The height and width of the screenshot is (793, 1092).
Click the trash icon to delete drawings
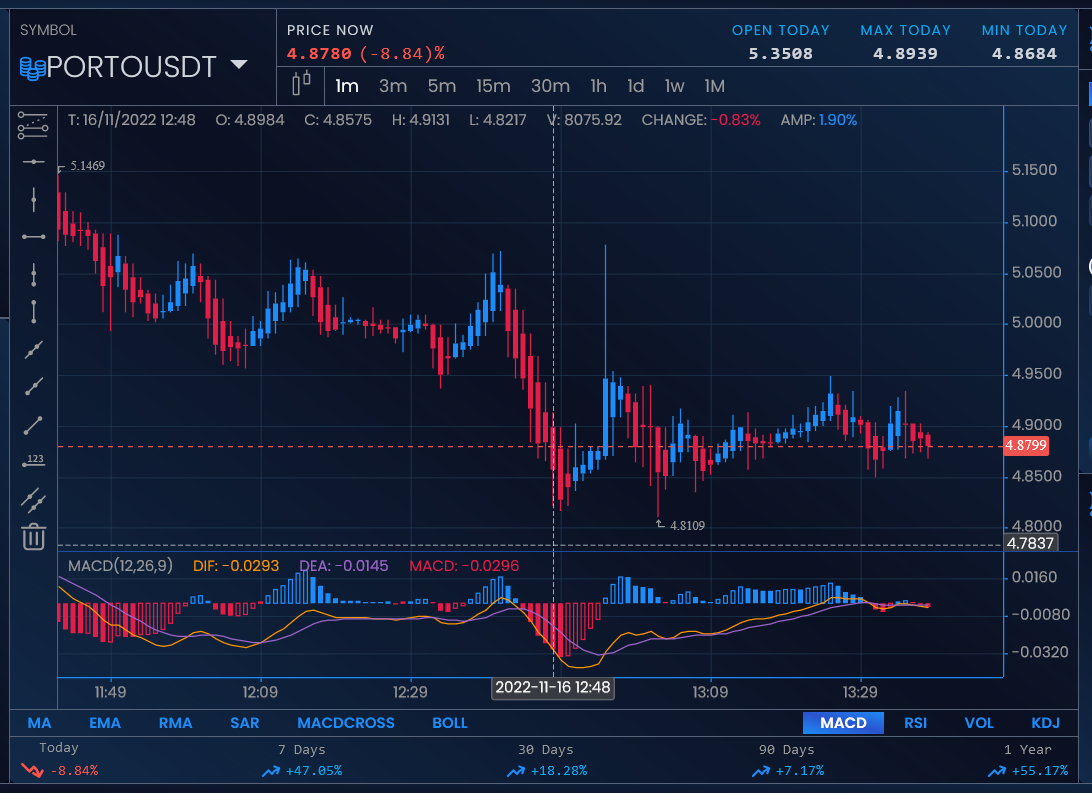(33, 537)
